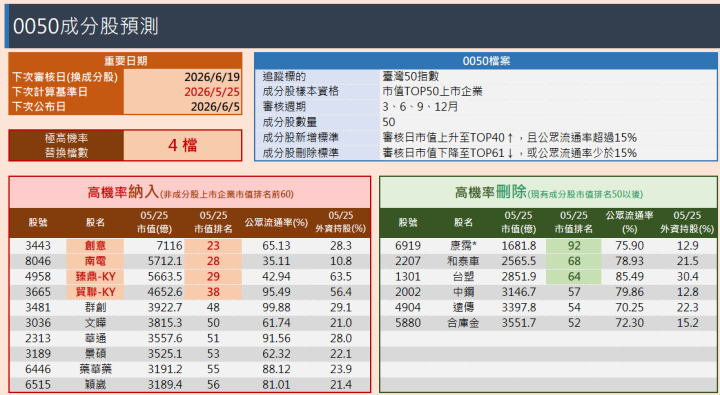Select market cap 5663.5
720x395 pixels.
[165, 276]
